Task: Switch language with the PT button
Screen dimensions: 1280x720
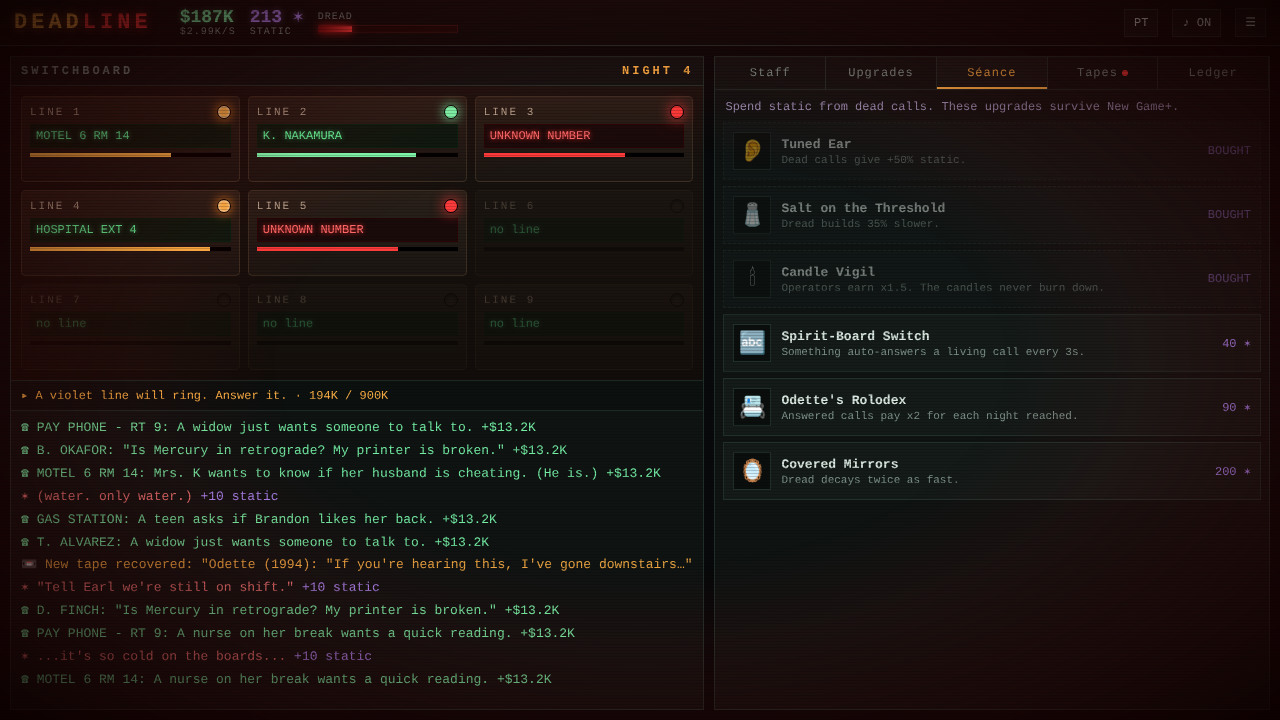Action: [1141, 23]
